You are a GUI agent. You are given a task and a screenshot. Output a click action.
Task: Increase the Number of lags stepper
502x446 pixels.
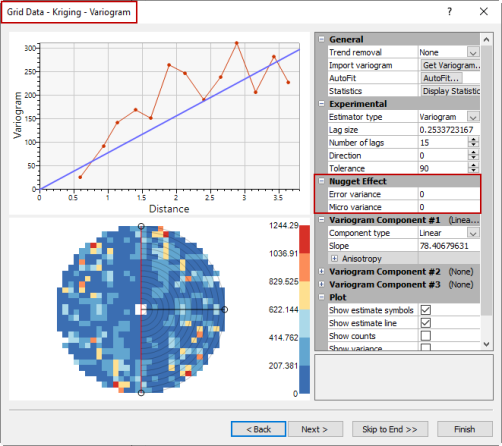tap(473, 140)
